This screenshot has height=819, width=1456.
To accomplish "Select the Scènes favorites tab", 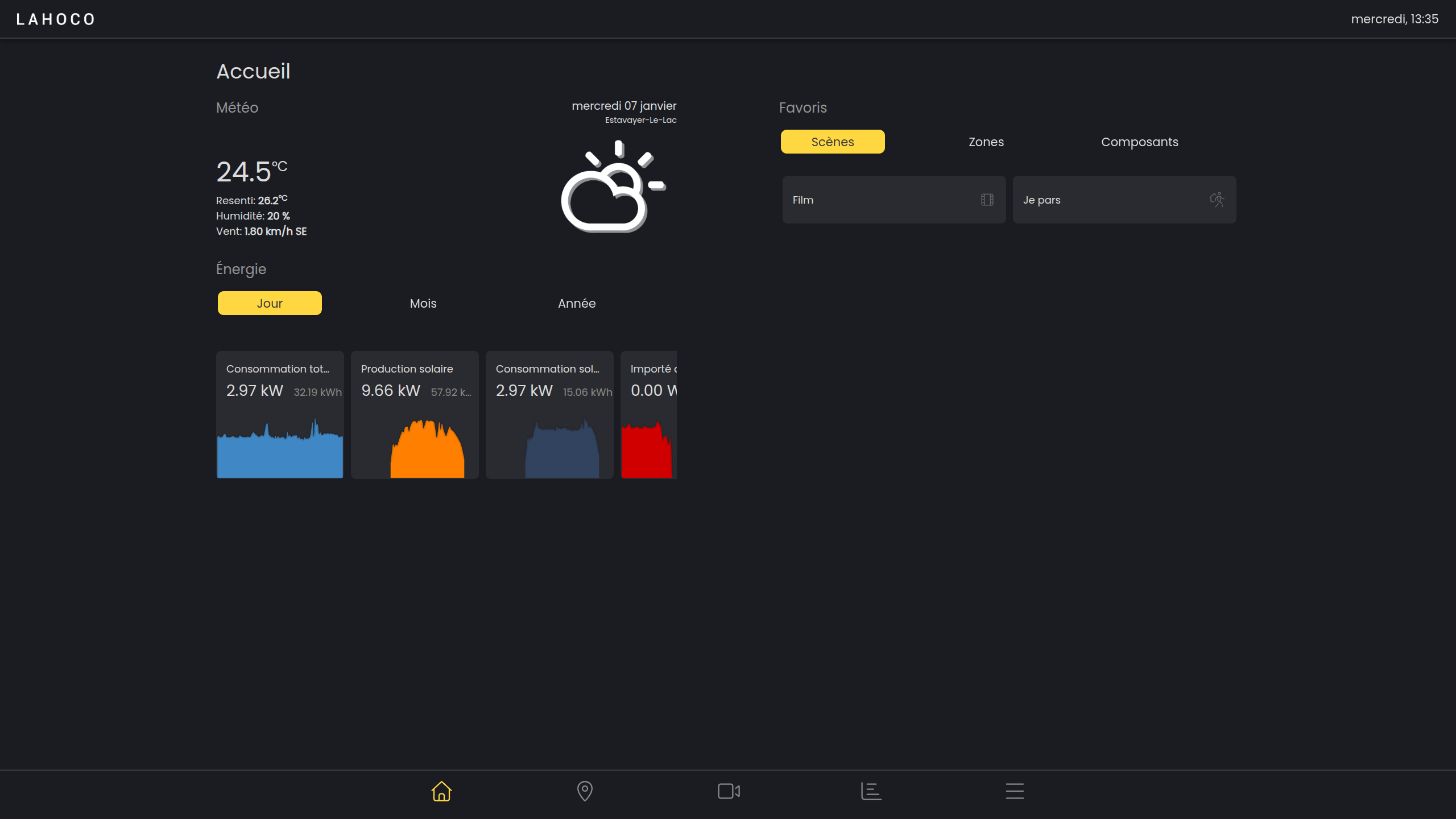I will point(833,142).
